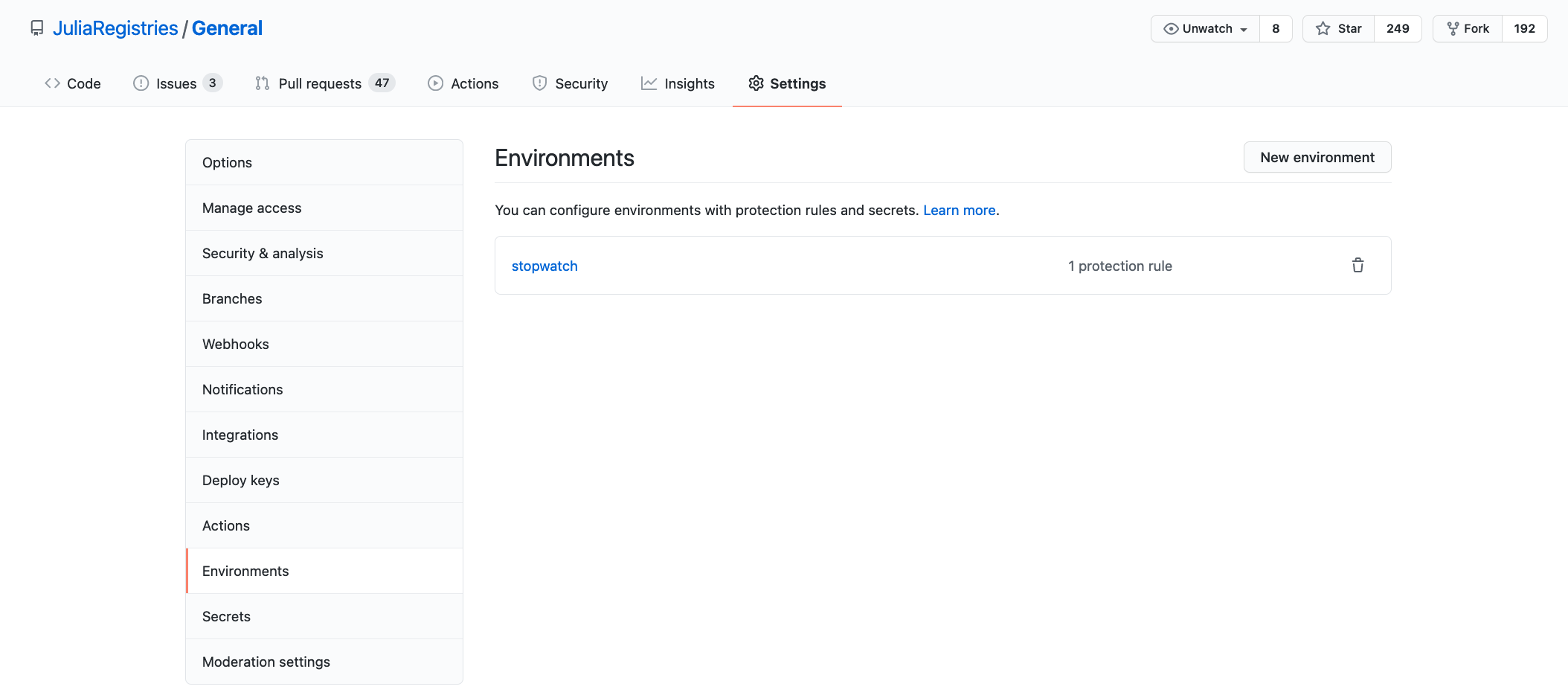The image size is (1568, 698).
Task: Show stars count of 249
Action: point(1398,28)
